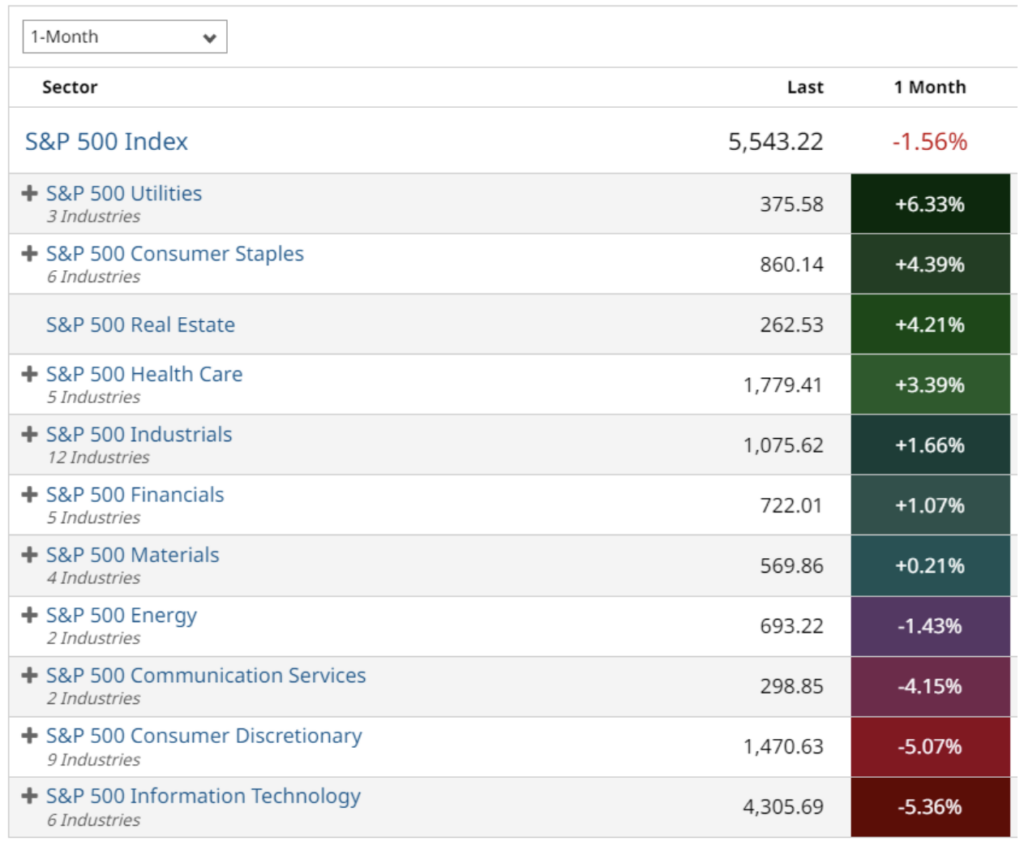Screen dimensions: 1024x846
Task: Expand the S&P 500 Consumer Staples row
Action: pyautogui.click(x=29, y=253)
